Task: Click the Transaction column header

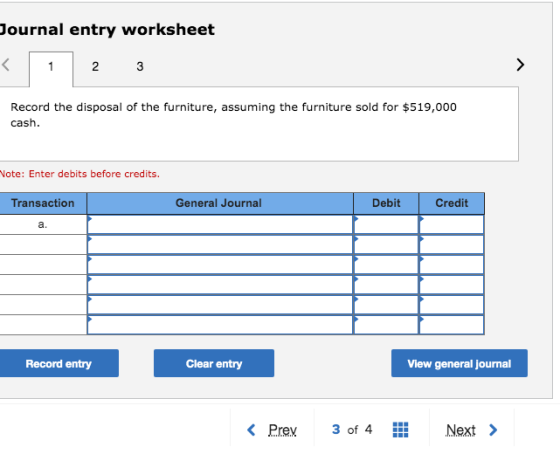Action: pos(43,203)
